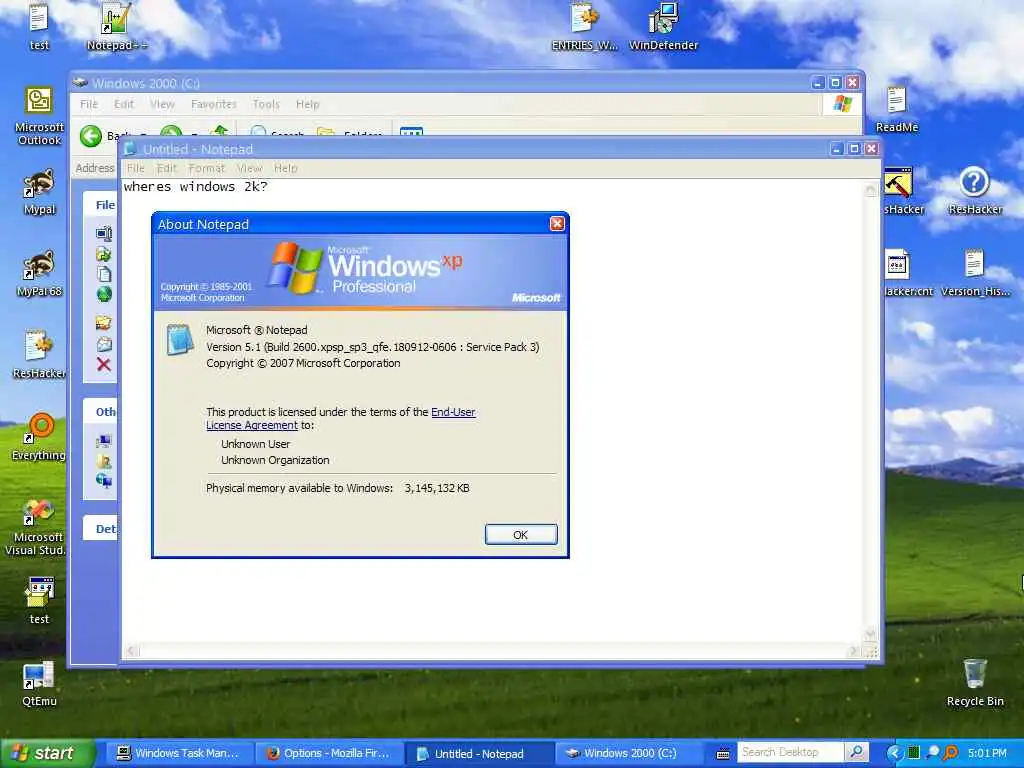Click the green Back arrow in Explorer
1024x768 pixels.
click(91, 136)
